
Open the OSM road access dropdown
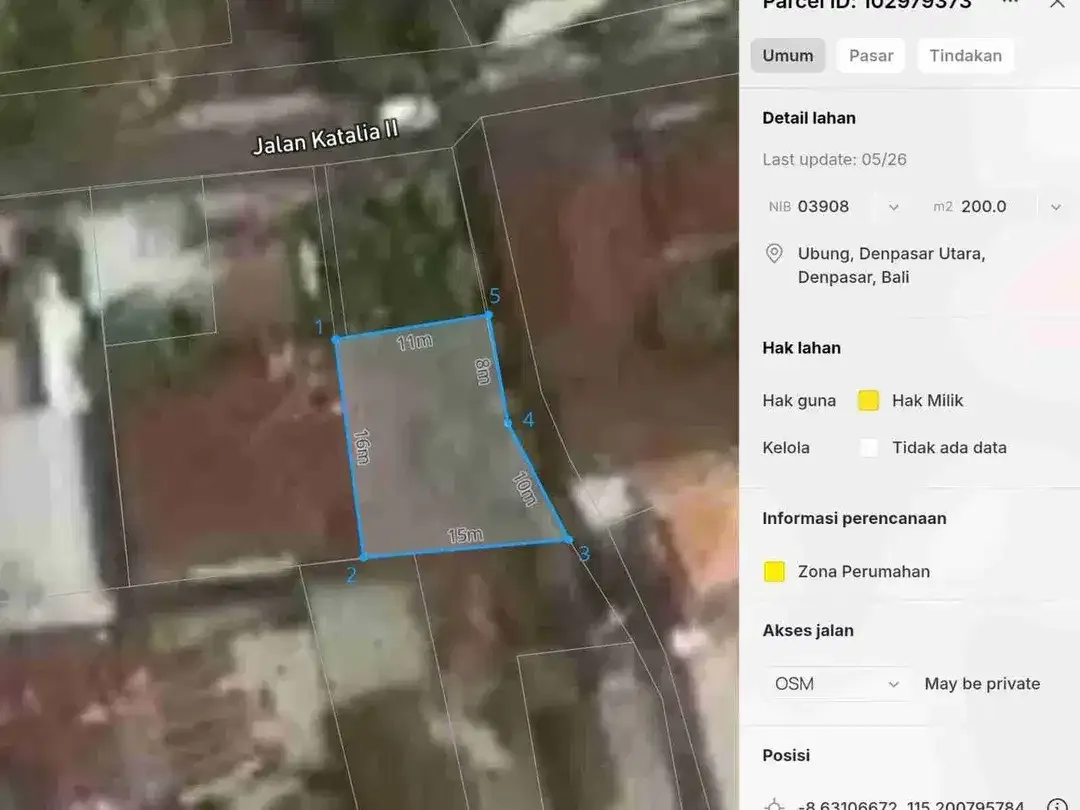836,684
